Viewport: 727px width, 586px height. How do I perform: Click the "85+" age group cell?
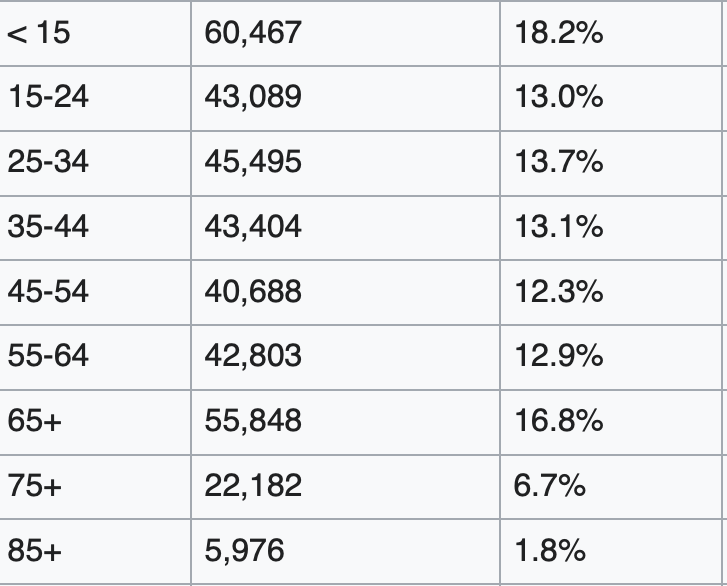pyautogui.click(x=34, y=550)
